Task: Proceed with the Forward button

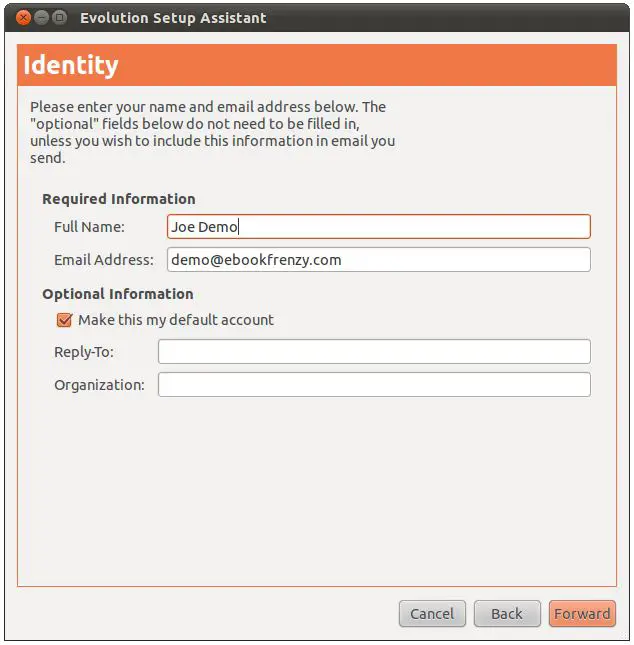Action: tap(582, 613)
